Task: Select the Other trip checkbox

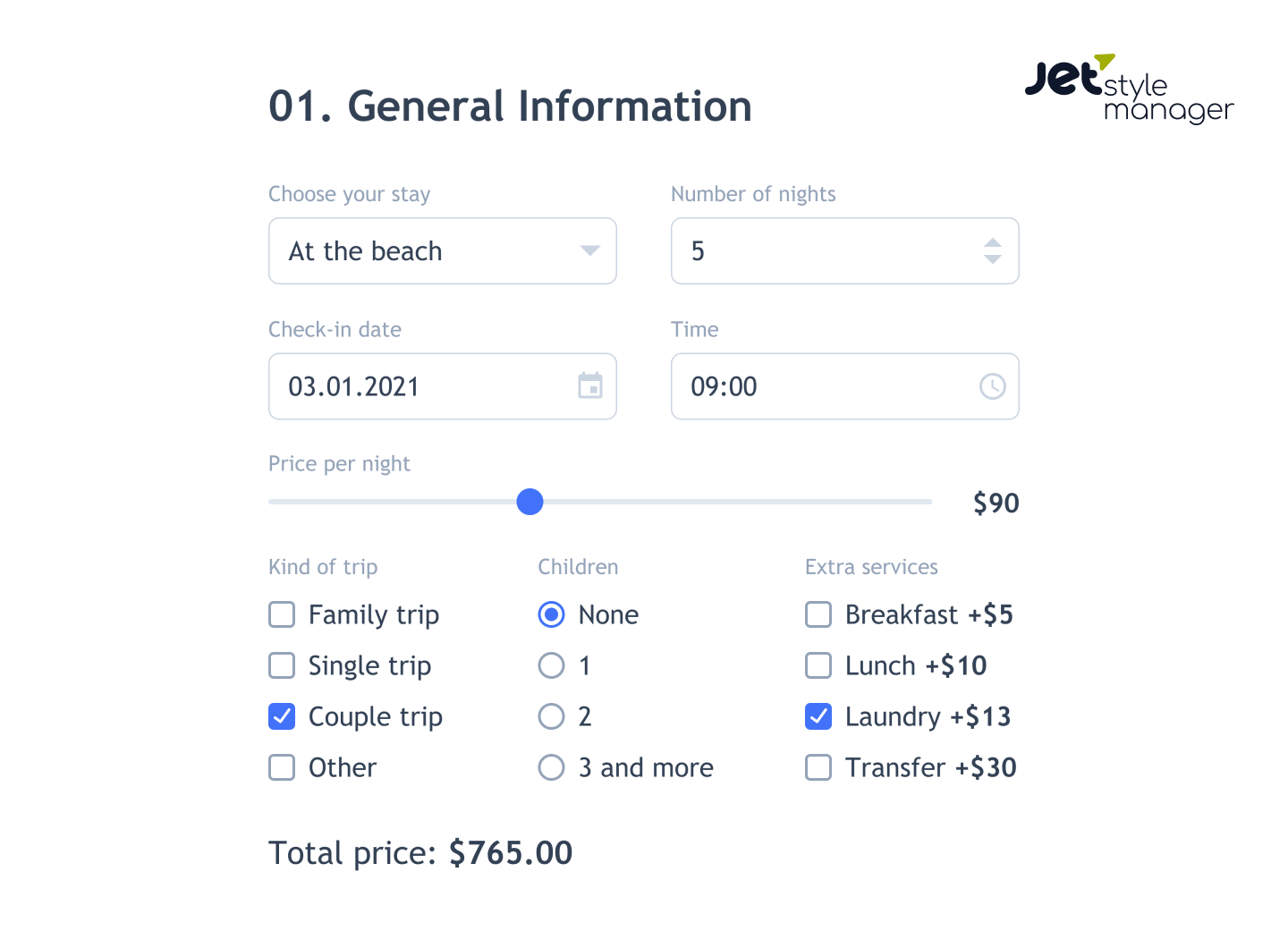Action: (x=282, y=767)
